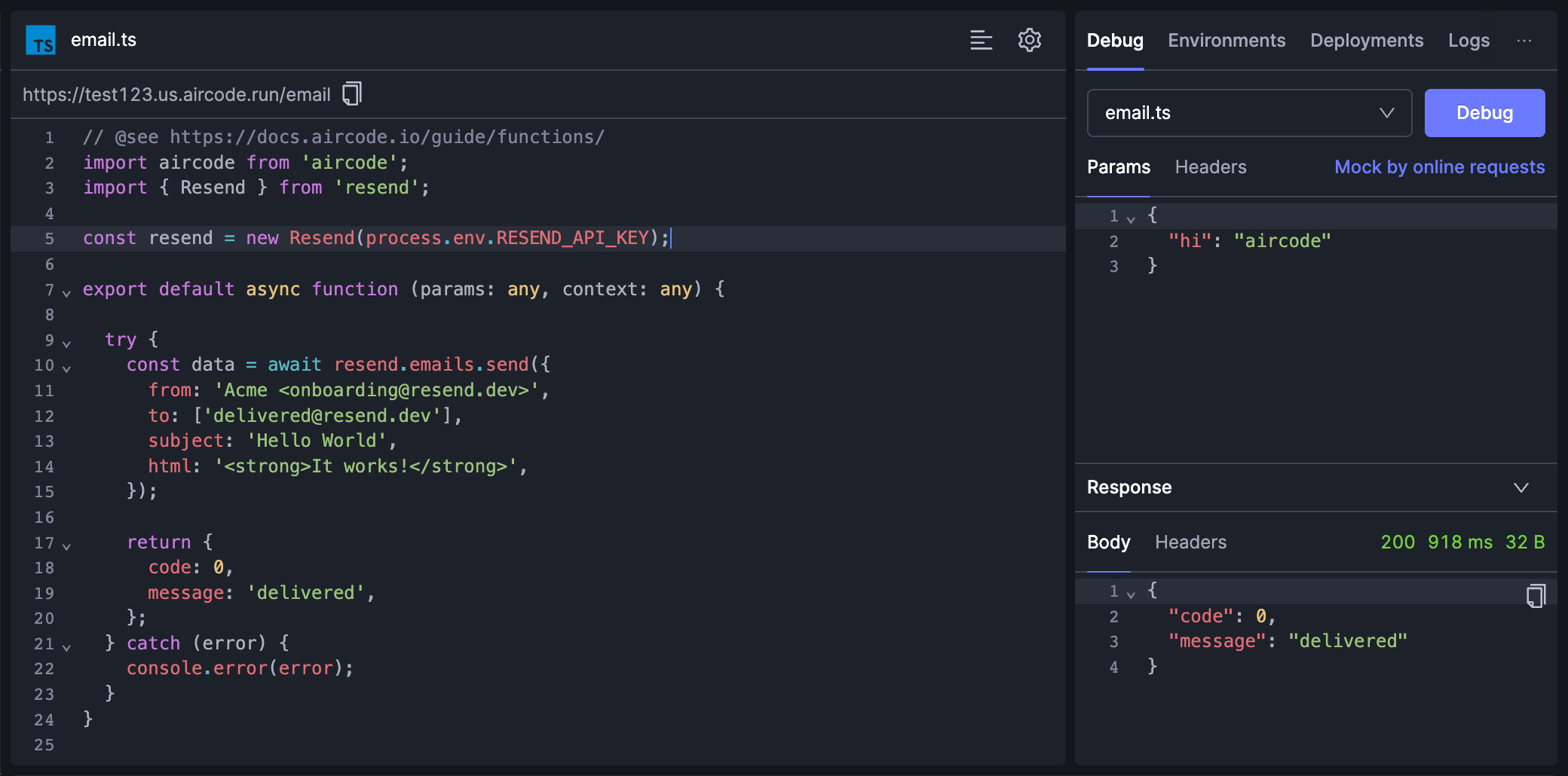Click Mock by online requests link
The height and width of the screenshot is (776, 1568).
coord(1439,167)
